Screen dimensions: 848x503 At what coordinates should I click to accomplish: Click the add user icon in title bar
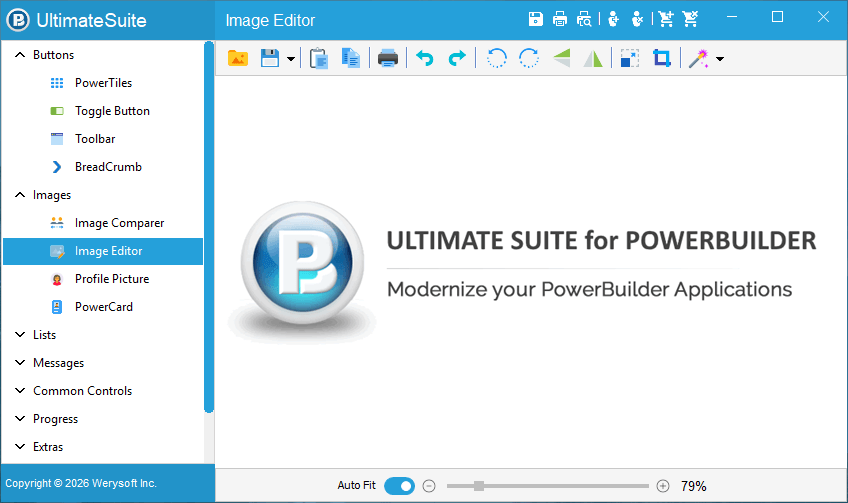tap(613, 19)
